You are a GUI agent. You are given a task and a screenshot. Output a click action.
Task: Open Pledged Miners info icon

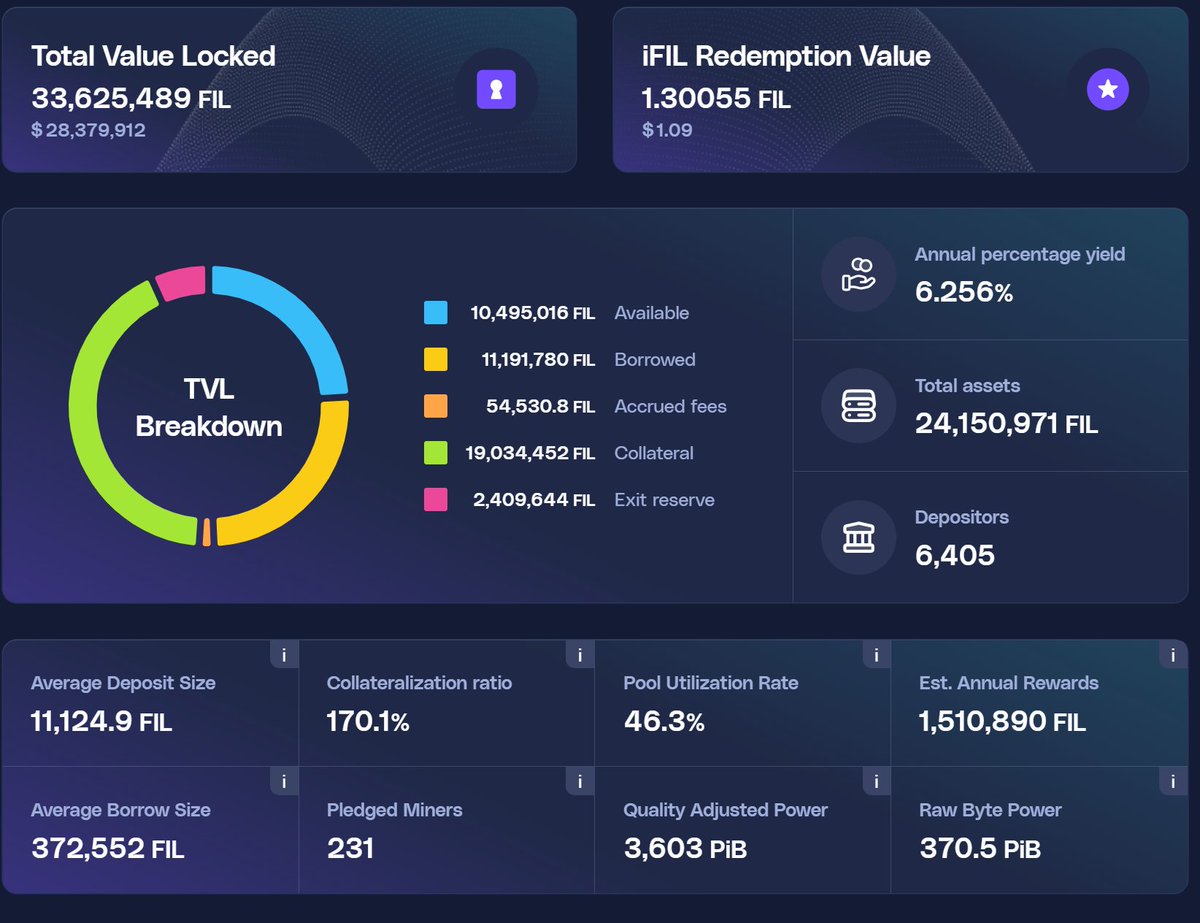(580, 782)
